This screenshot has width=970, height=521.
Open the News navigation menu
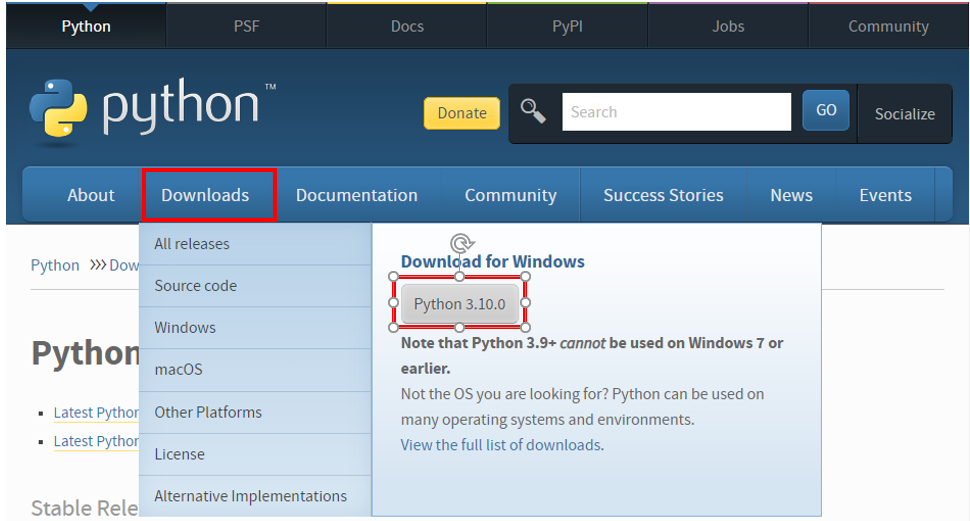pyautogui.click(x=791, y=195)
